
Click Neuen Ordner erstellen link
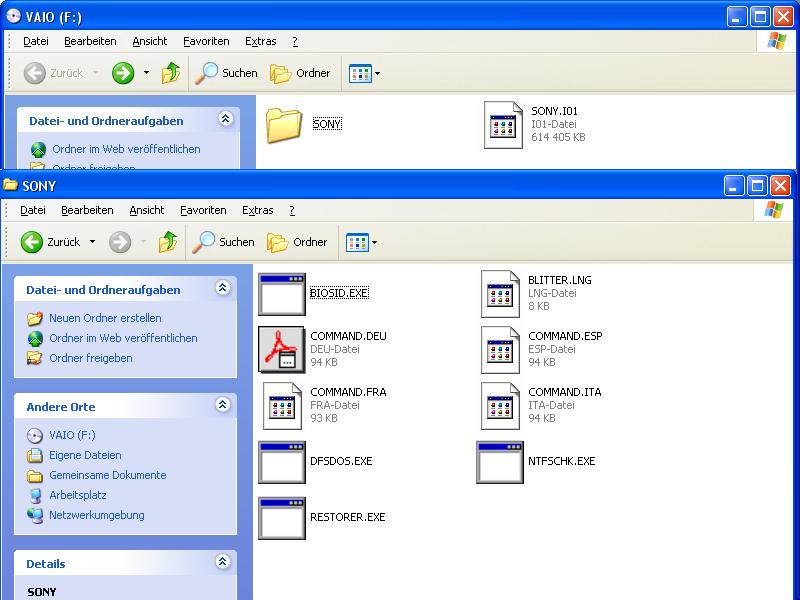105,318
